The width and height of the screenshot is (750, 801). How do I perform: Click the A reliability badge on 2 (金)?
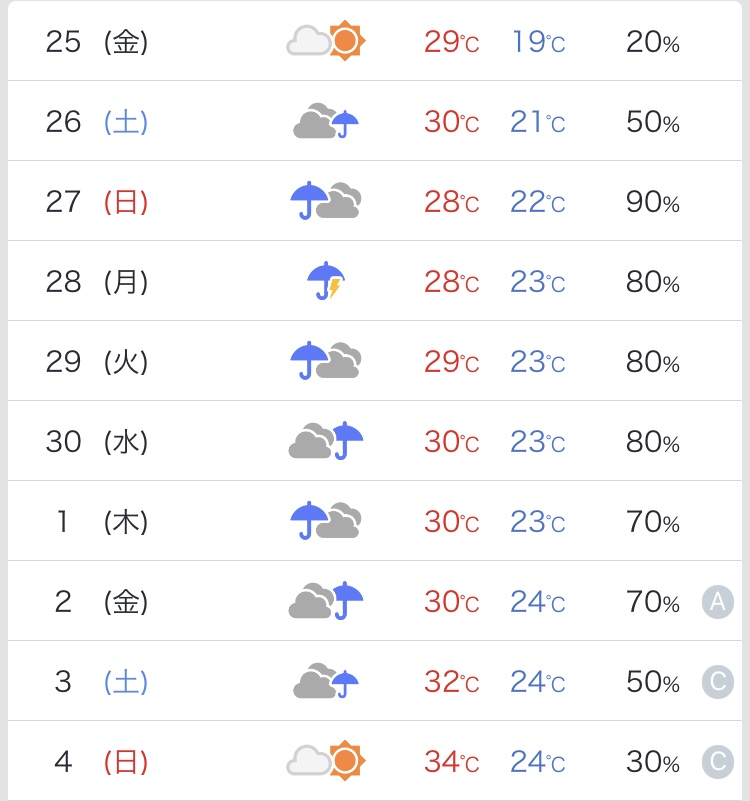[718, 602]
